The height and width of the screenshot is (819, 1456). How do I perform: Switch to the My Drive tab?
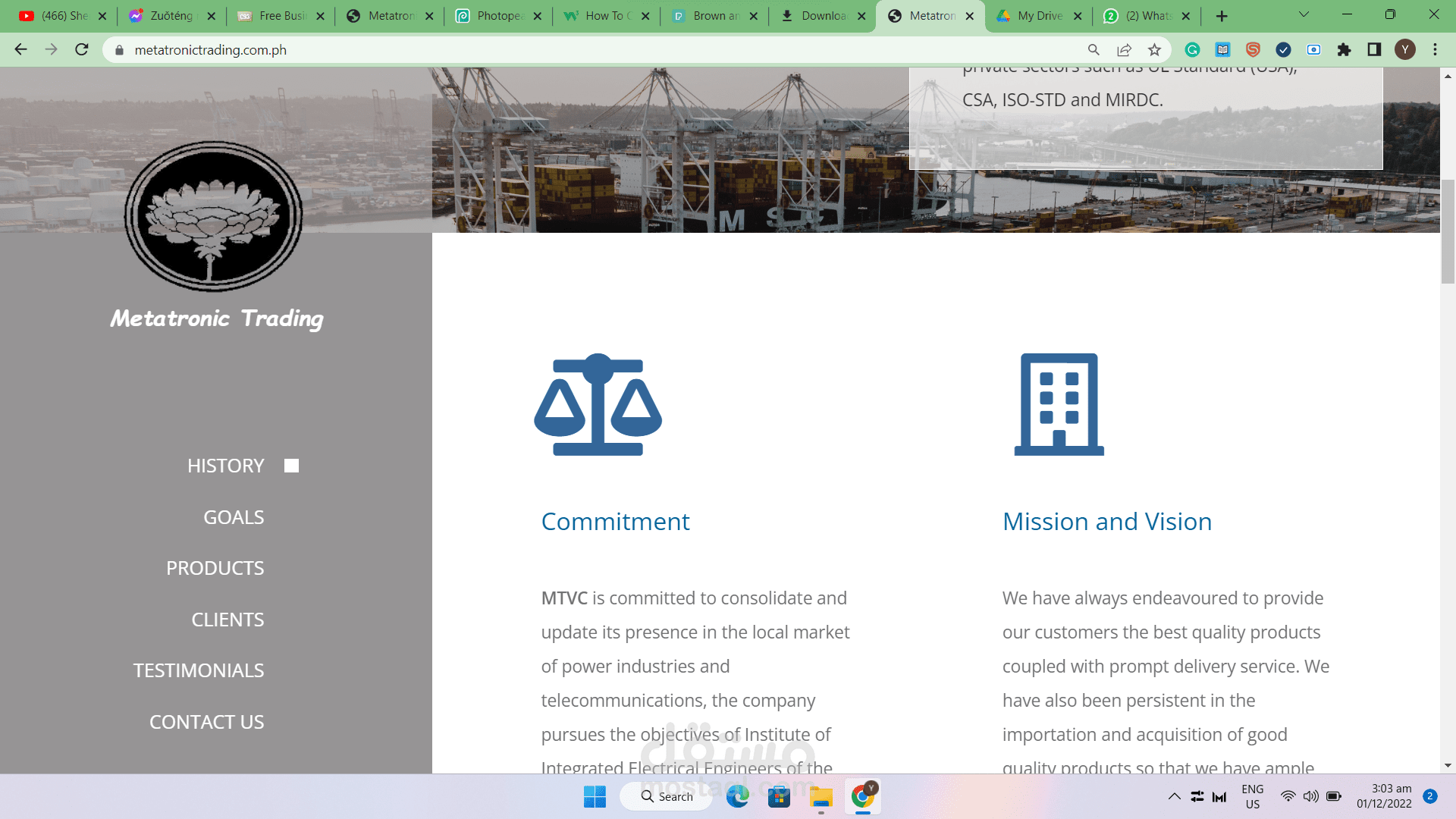pos(1039,16)
